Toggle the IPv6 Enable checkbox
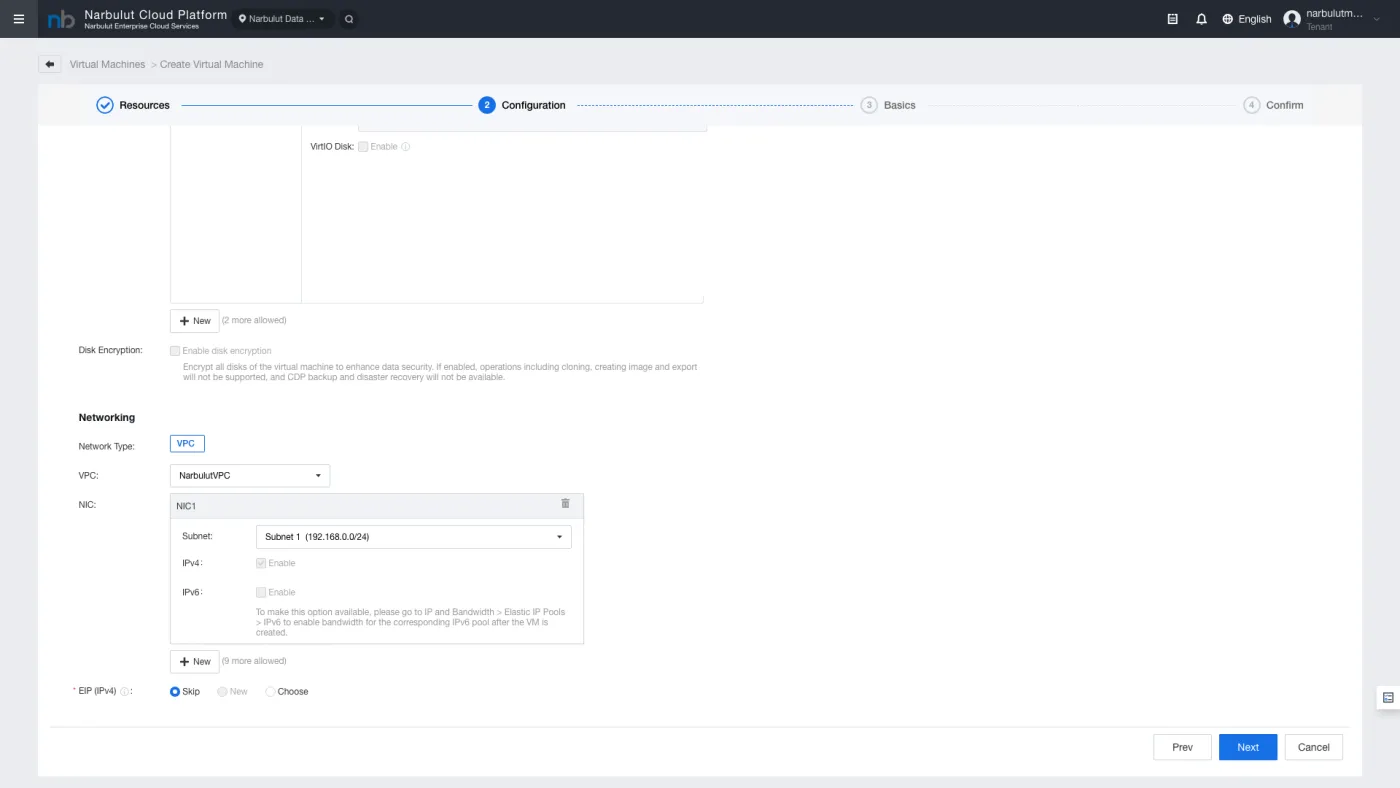This screenshot has width=1400, height=788. click(x=261, y=592)
